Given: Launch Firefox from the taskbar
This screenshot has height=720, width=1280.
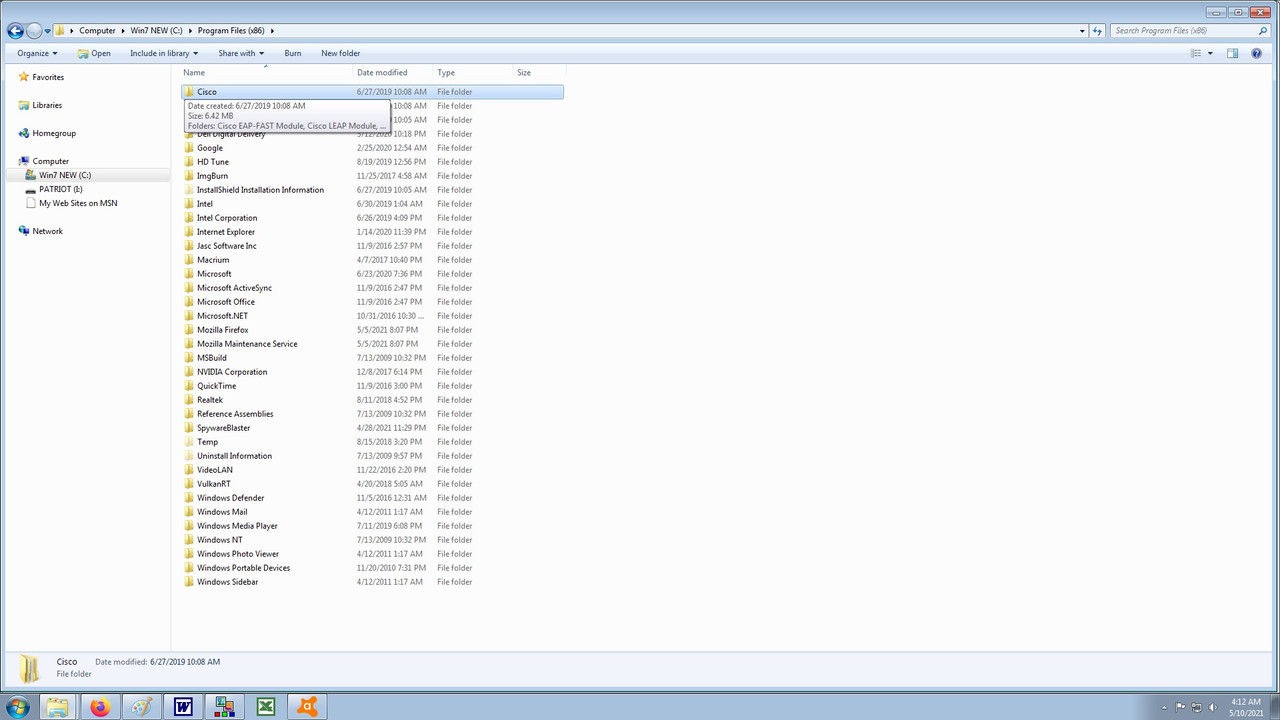Looking at the screenshot, I should point(99,707).
